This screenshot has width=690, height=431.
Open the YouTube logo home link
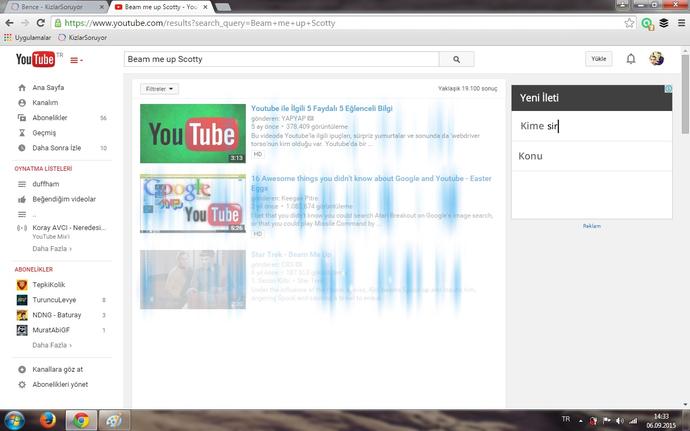[35, 59]
